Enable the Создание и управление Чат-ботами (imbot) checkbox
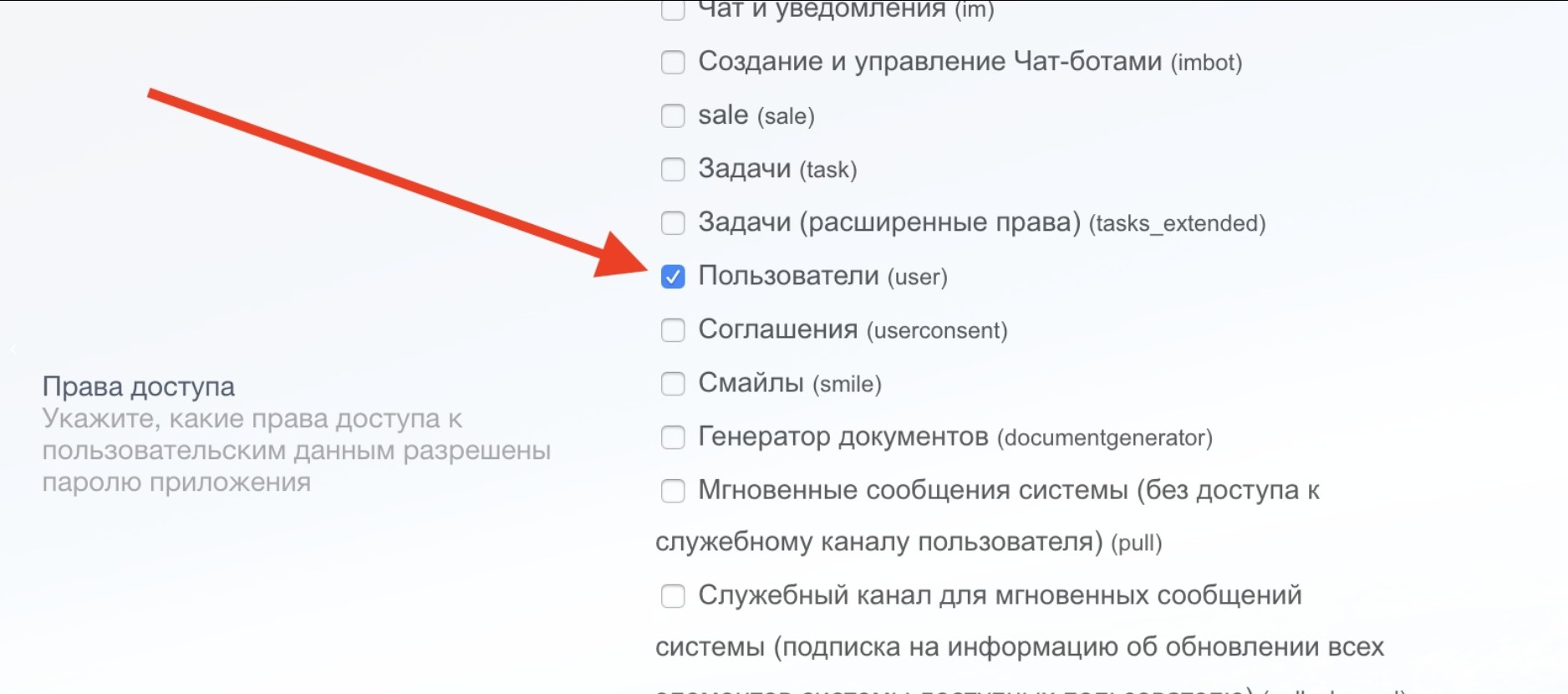This screenshot has height=694, width=1568. (x=673, y=63)
